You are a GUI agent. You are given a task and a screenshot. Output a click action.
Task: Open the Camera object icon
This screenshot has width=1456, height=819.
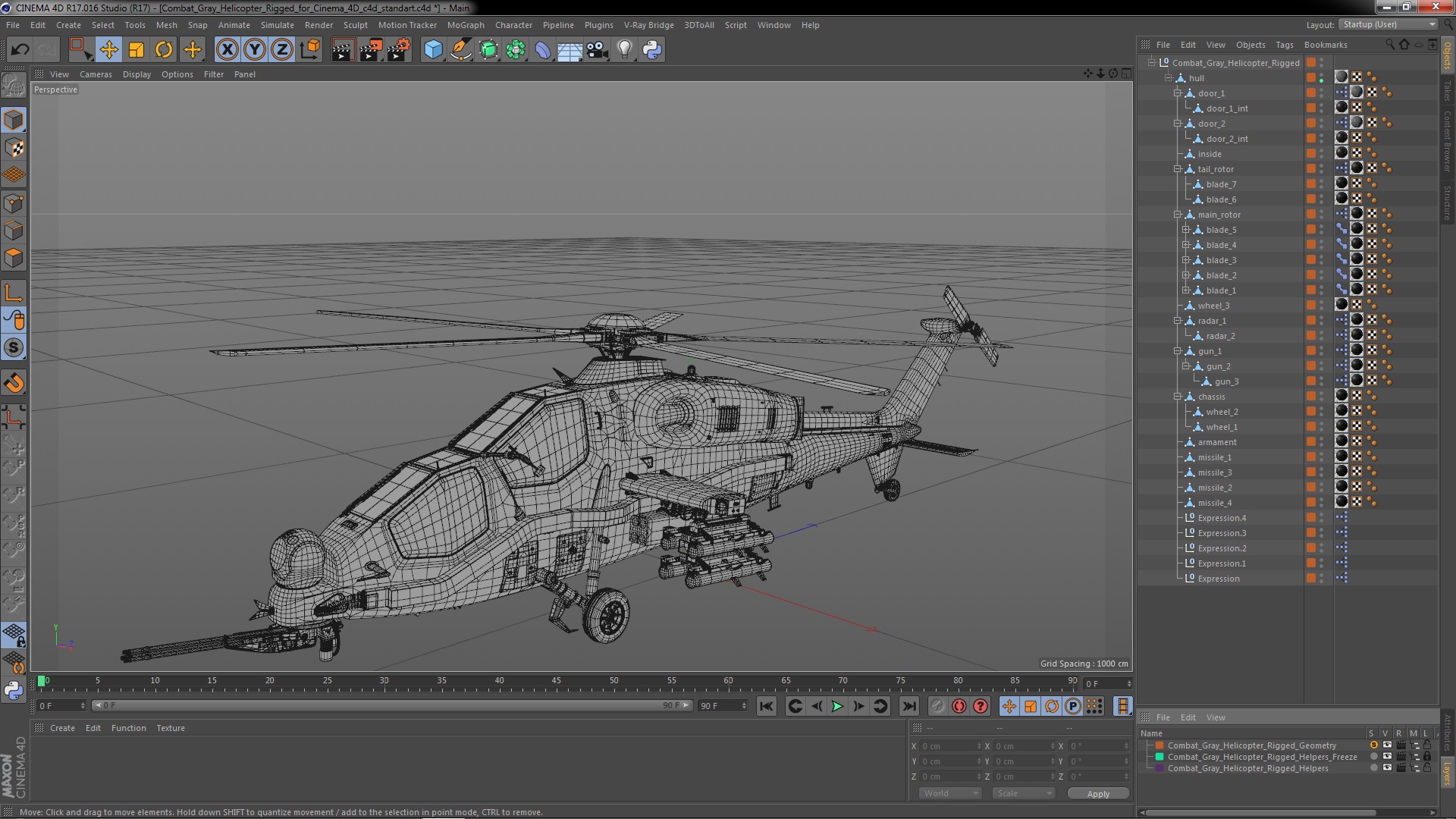coord(597,50)
